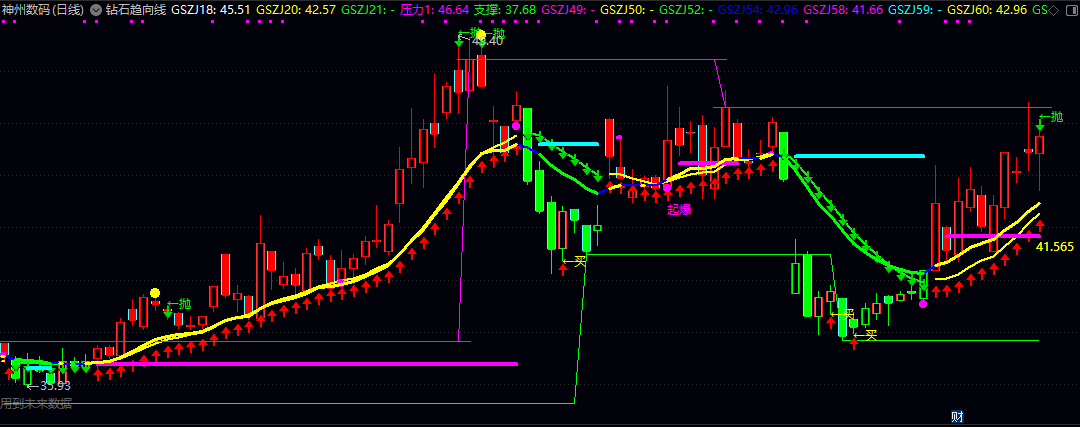Click the 用到未来数据 notice text
The height and width of the screenshot is (427, 1080).
pos(36,404)
